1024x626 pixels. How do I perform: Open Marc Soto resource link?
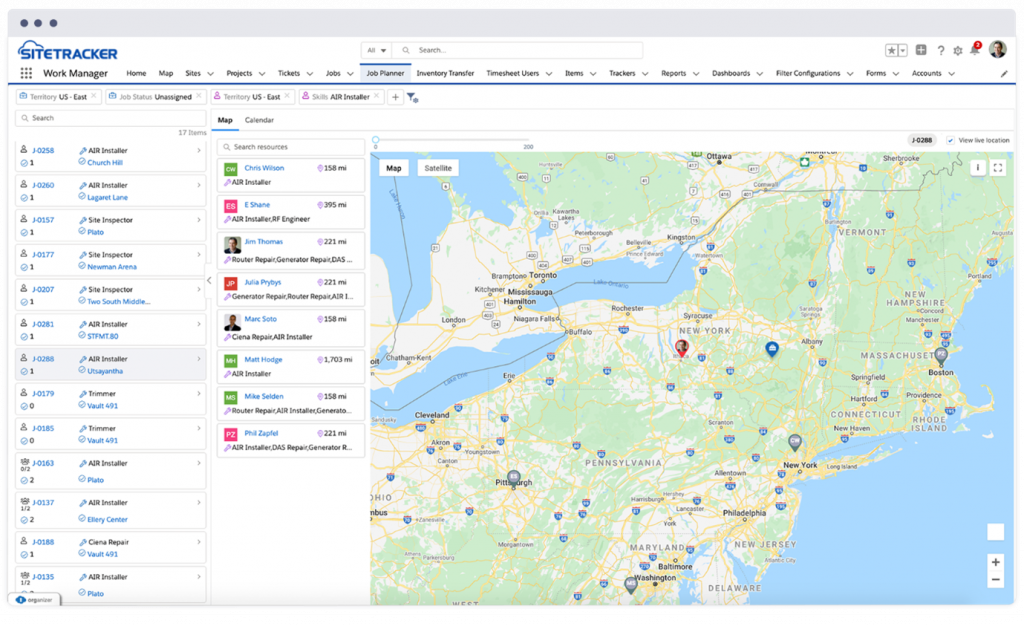[261, 319]
